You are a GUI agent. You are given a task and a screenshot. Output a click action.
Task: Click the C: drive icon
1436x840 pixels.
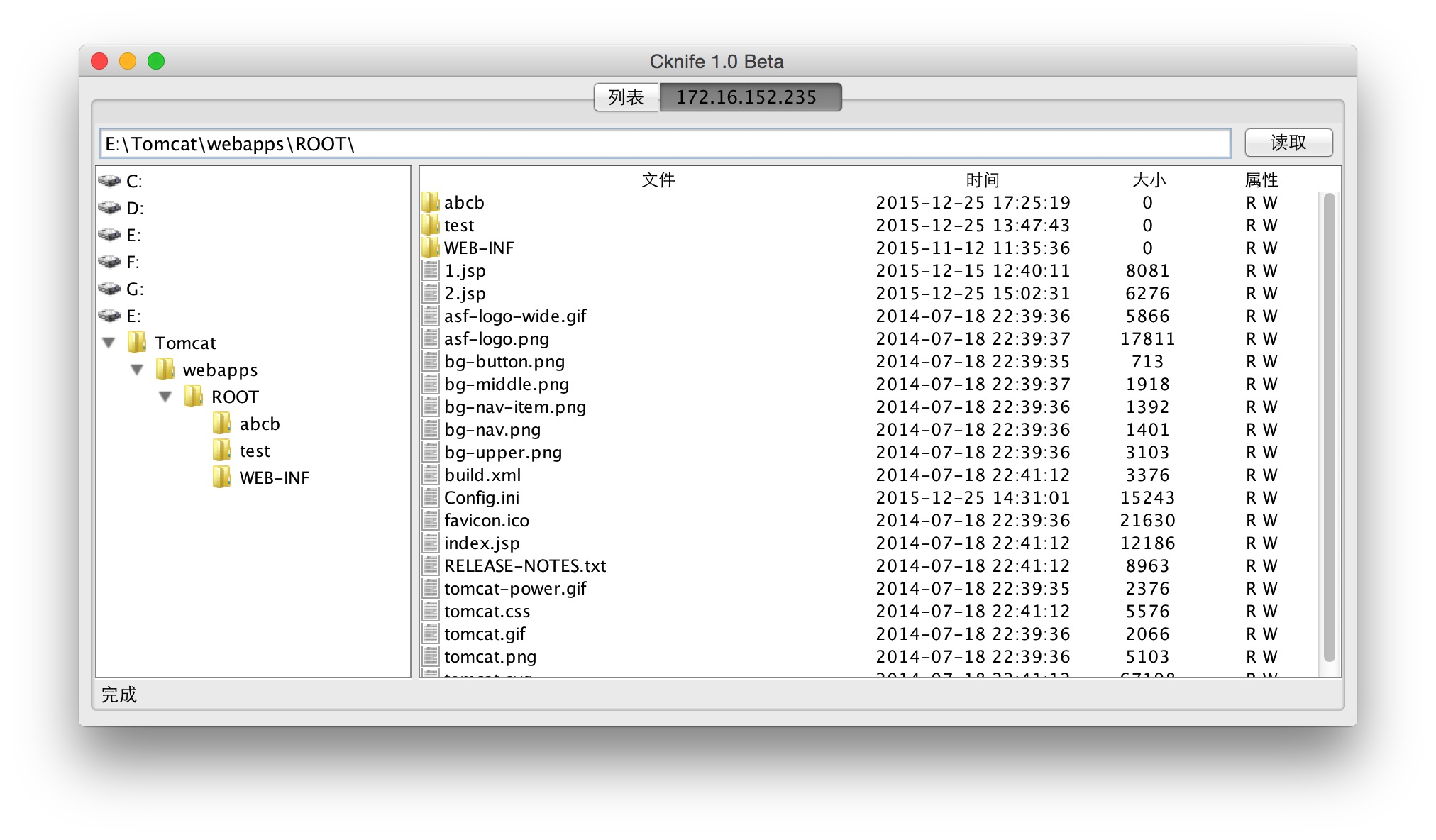pos(109,181)
